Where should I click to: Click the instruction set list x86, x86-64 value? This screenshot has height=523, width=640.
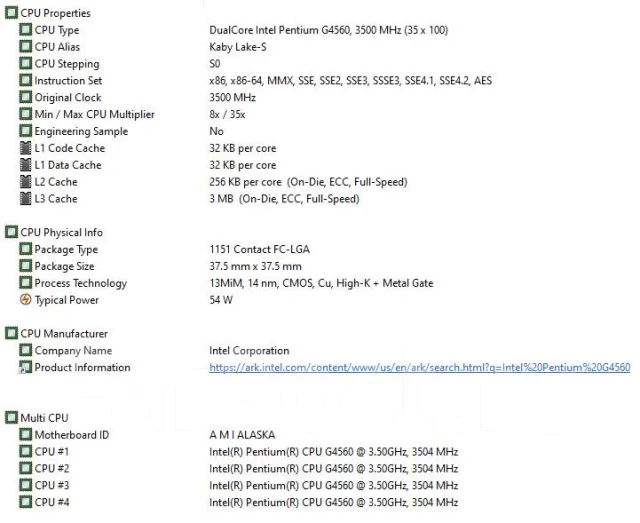(x=350, y=80)
